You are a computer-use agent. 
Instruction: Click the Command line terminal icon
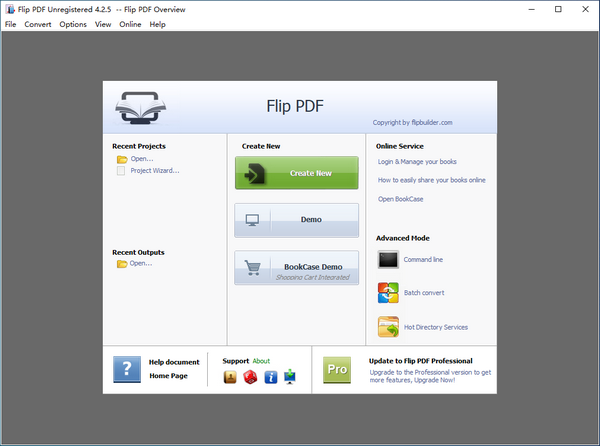(x=388, y=260)
